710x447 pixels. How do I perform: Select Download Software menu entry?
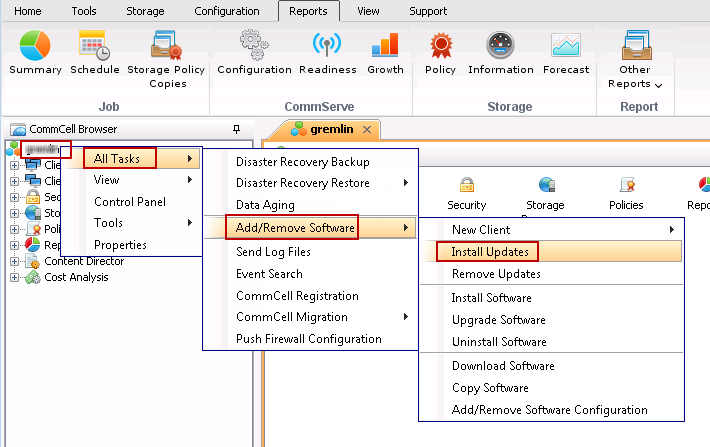[x=503, y=366]
